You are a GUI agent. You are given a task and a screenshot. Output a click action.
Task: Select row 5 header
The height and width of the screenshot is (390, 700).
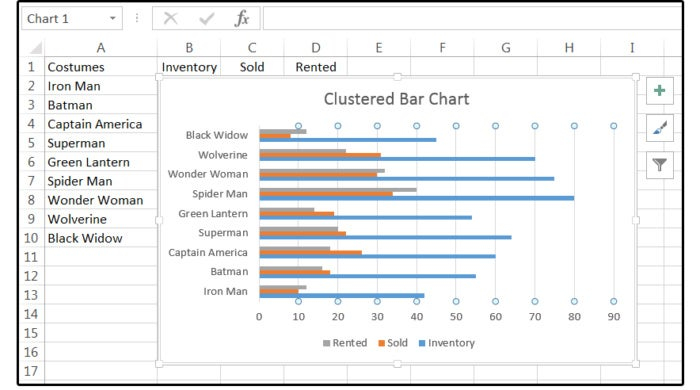coord(31,143)
